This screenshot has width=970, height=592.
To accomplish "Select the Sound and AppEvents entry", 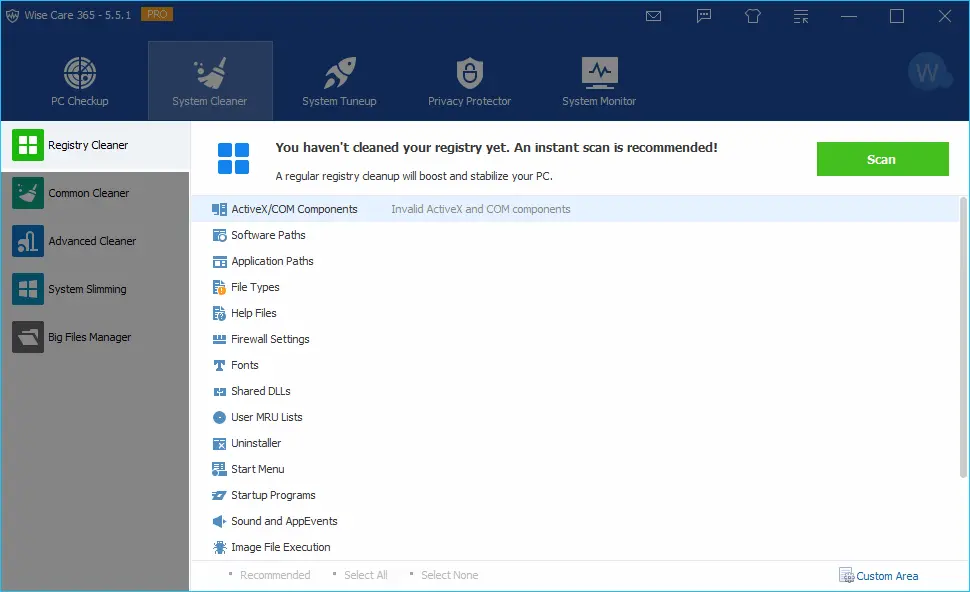I will coord(284,521).
